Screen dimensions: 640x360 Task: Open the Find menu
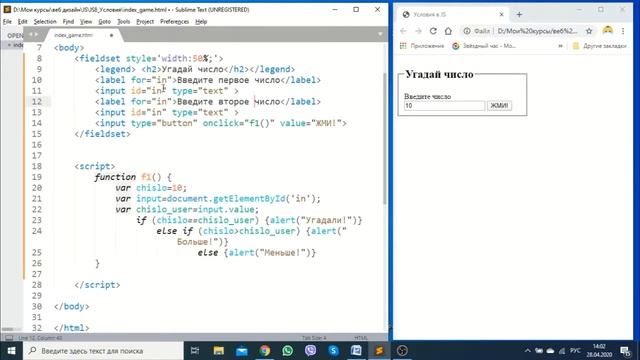point(68,22)
